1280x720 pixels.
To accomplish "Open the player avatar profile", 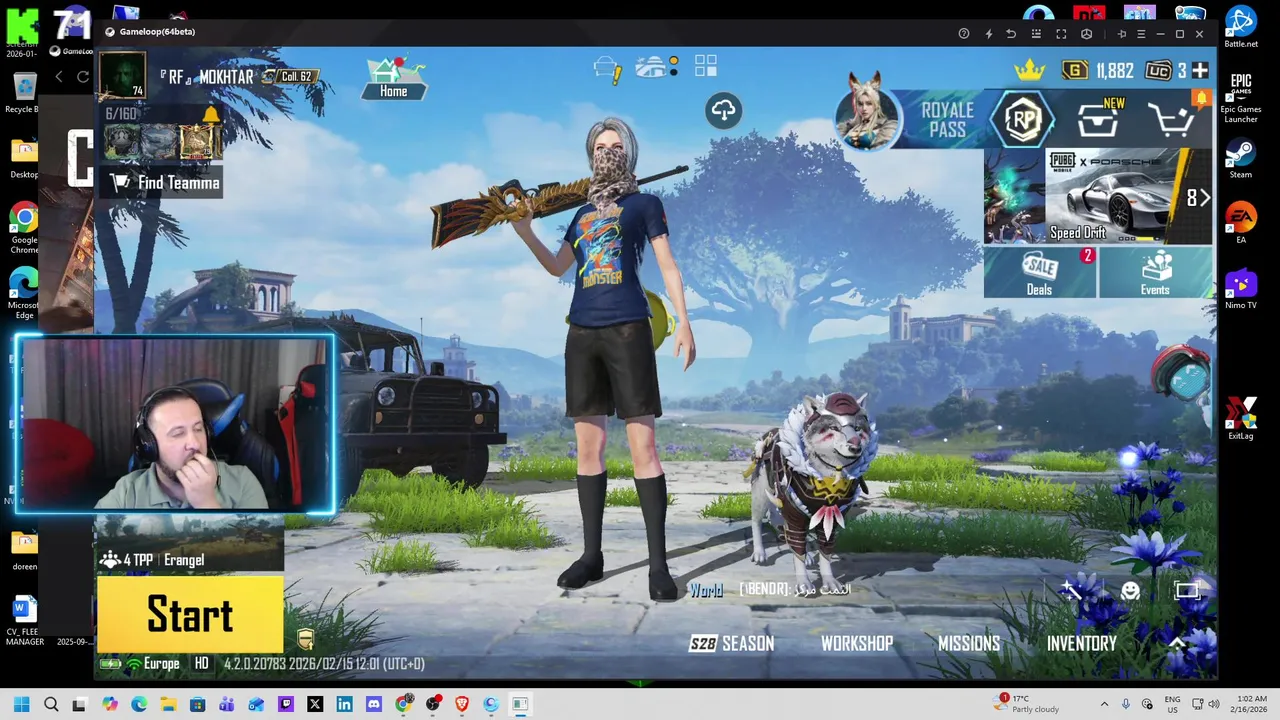I will (123, 75).
